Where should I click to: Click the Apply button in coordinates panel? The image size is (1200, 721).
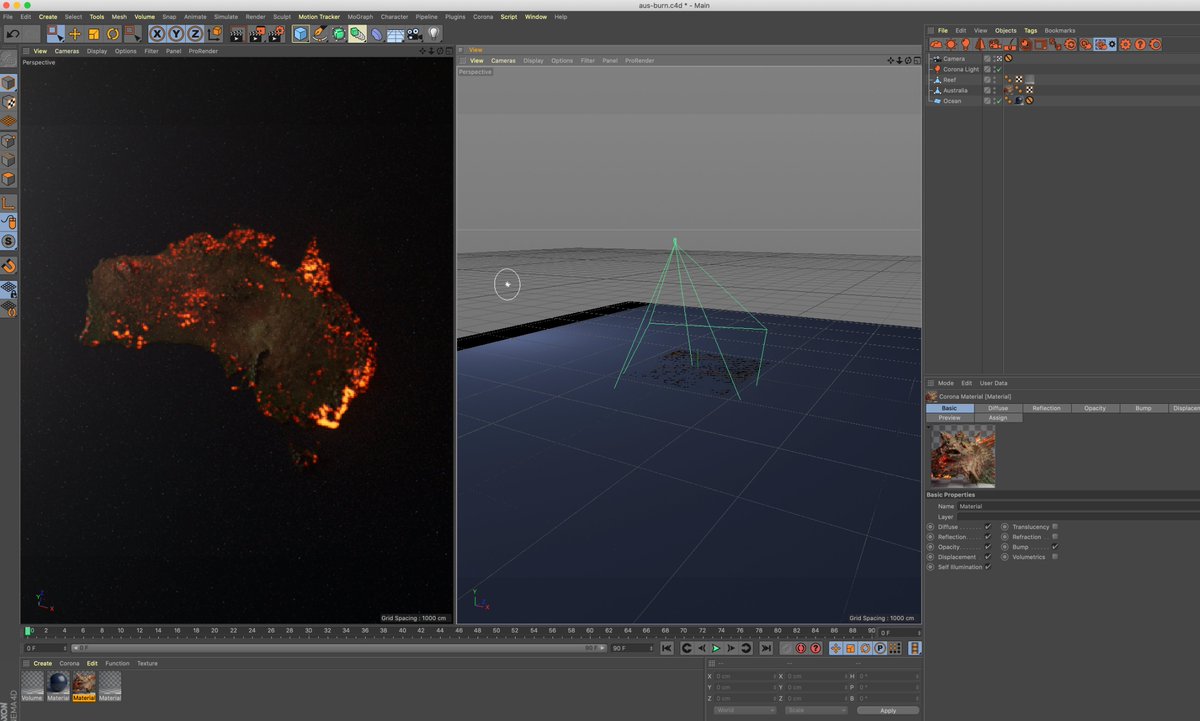click(x=888, y=710)
